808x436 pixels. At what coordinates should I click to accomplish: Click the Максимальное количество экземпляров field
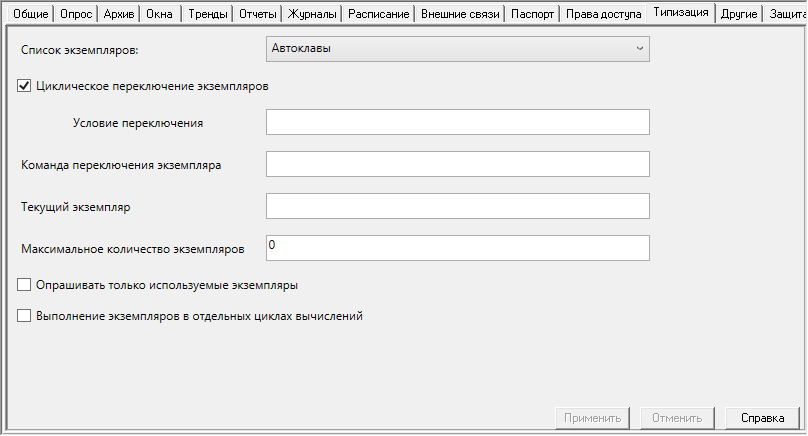pyautogui.click(x=458, y=248)
